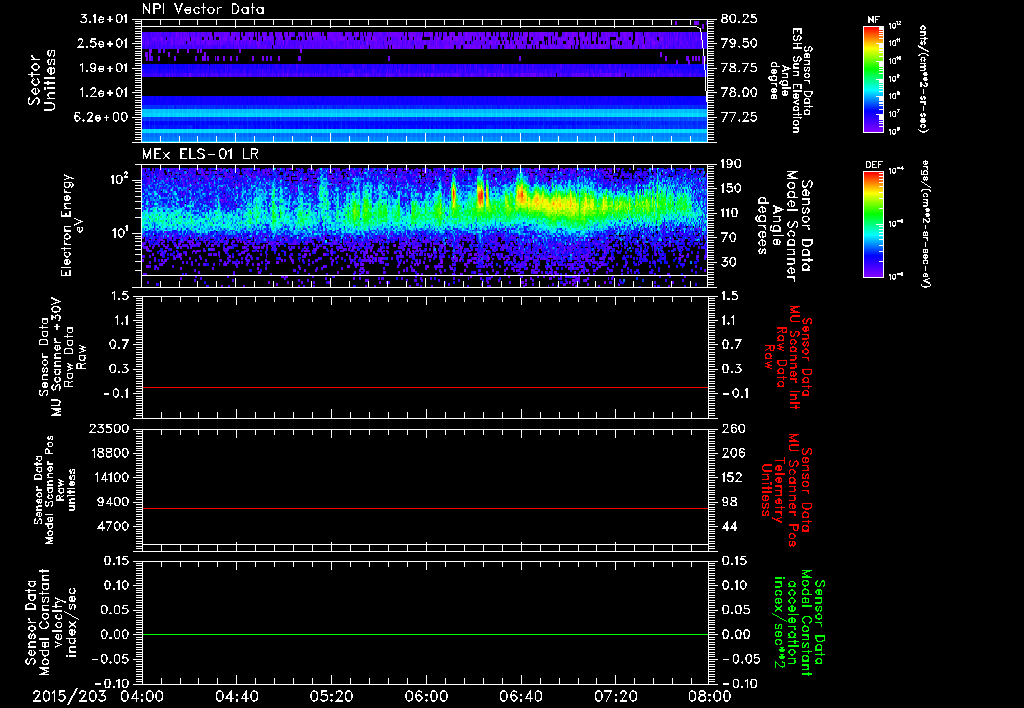Click the red scanner position trace line
1024x708 pixels.
click(x=425, y=509)
